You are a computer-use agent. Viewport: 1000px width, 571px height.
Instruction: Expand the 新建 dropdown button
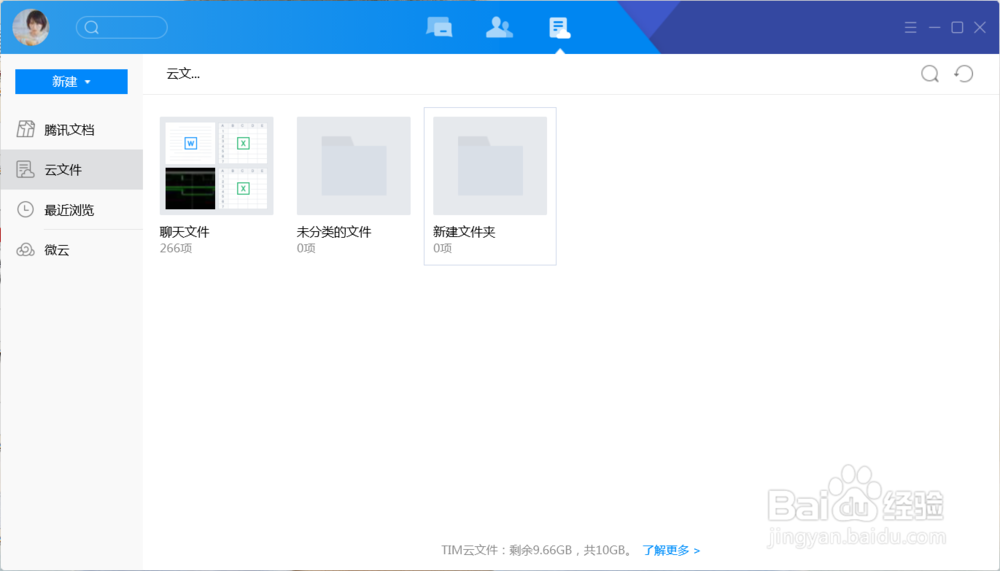(71, 82)
